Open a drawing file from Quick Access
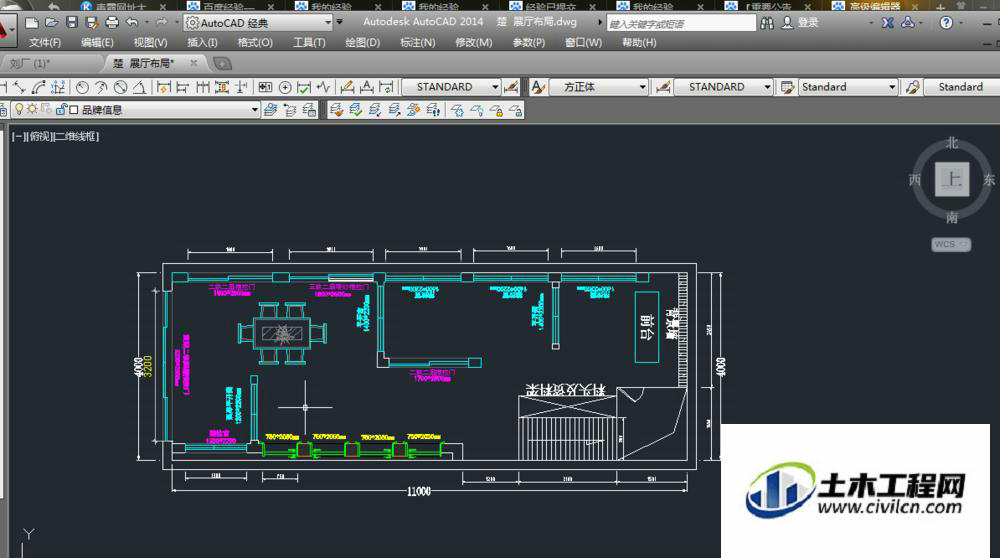The image size is (1000, 558). coord(52,23)
